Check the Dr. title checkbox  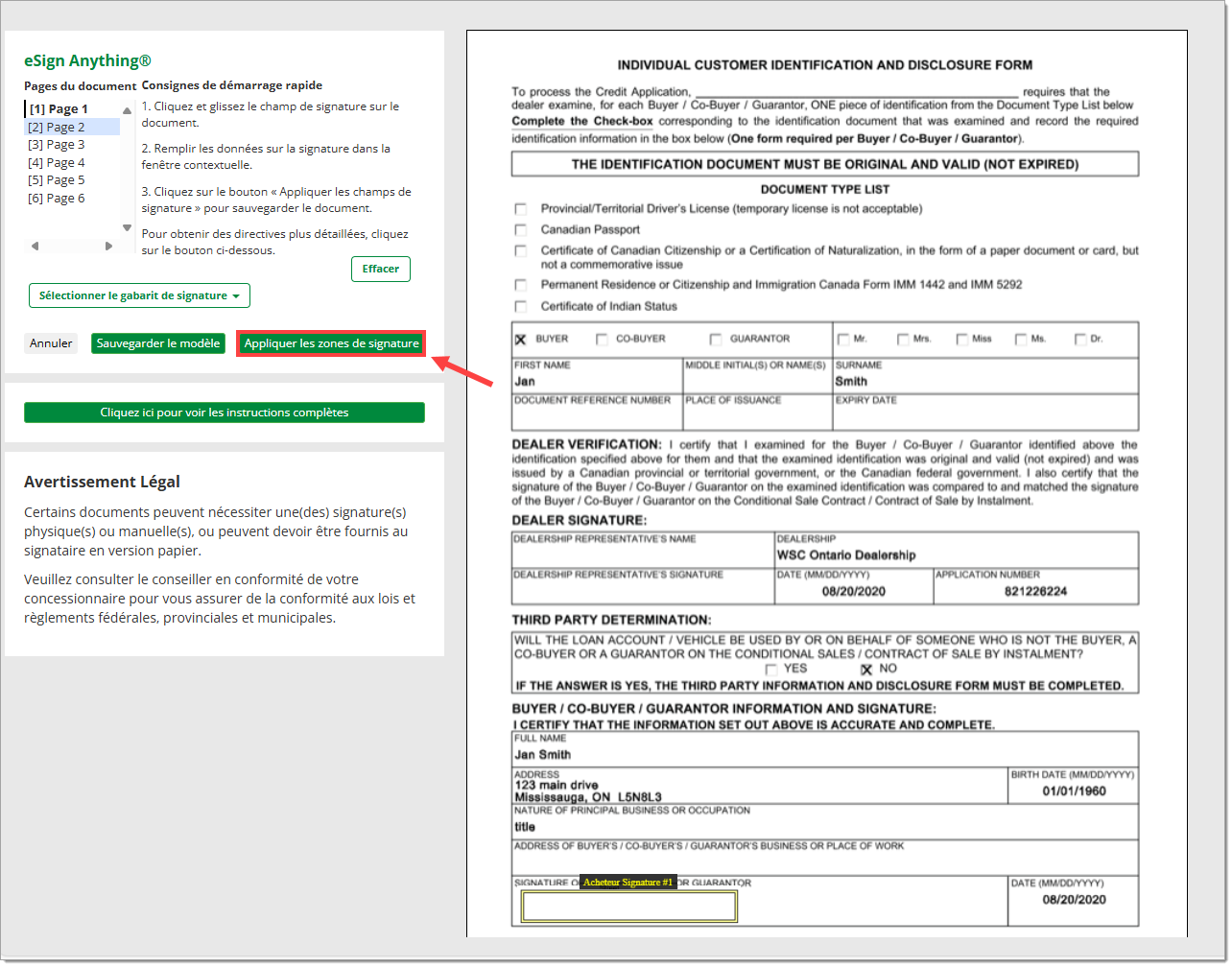coord(1080,340)
